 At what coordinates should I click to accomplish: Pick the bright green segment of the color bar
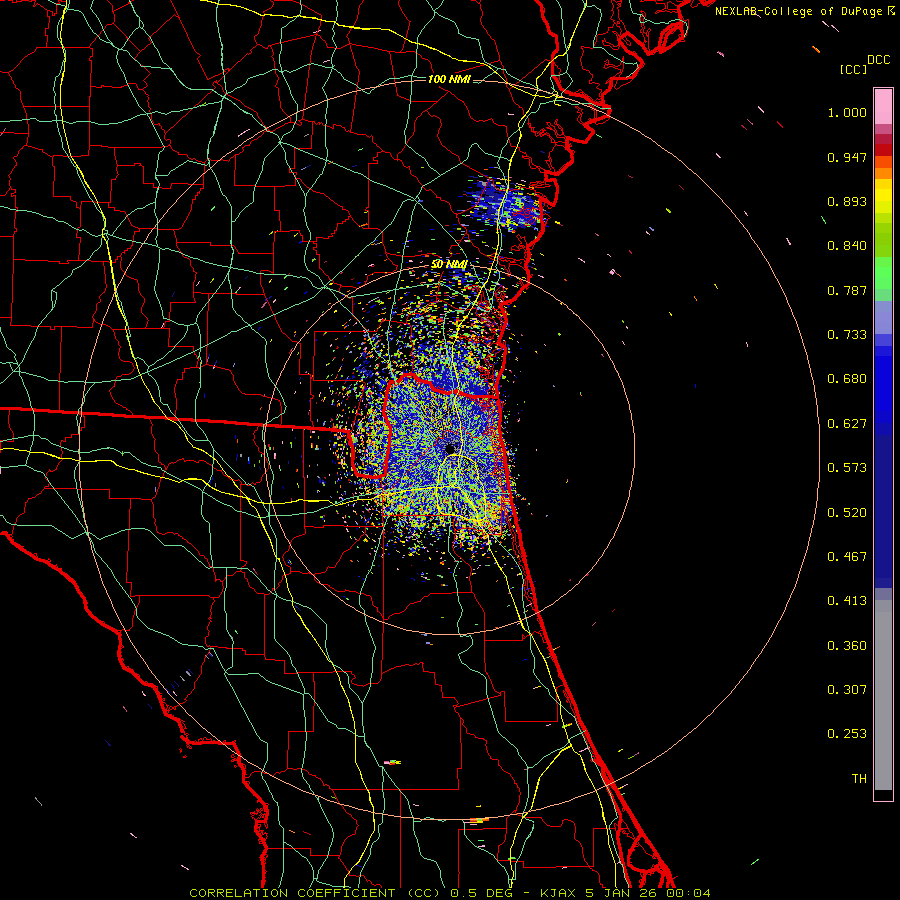[x=883, y=273]
